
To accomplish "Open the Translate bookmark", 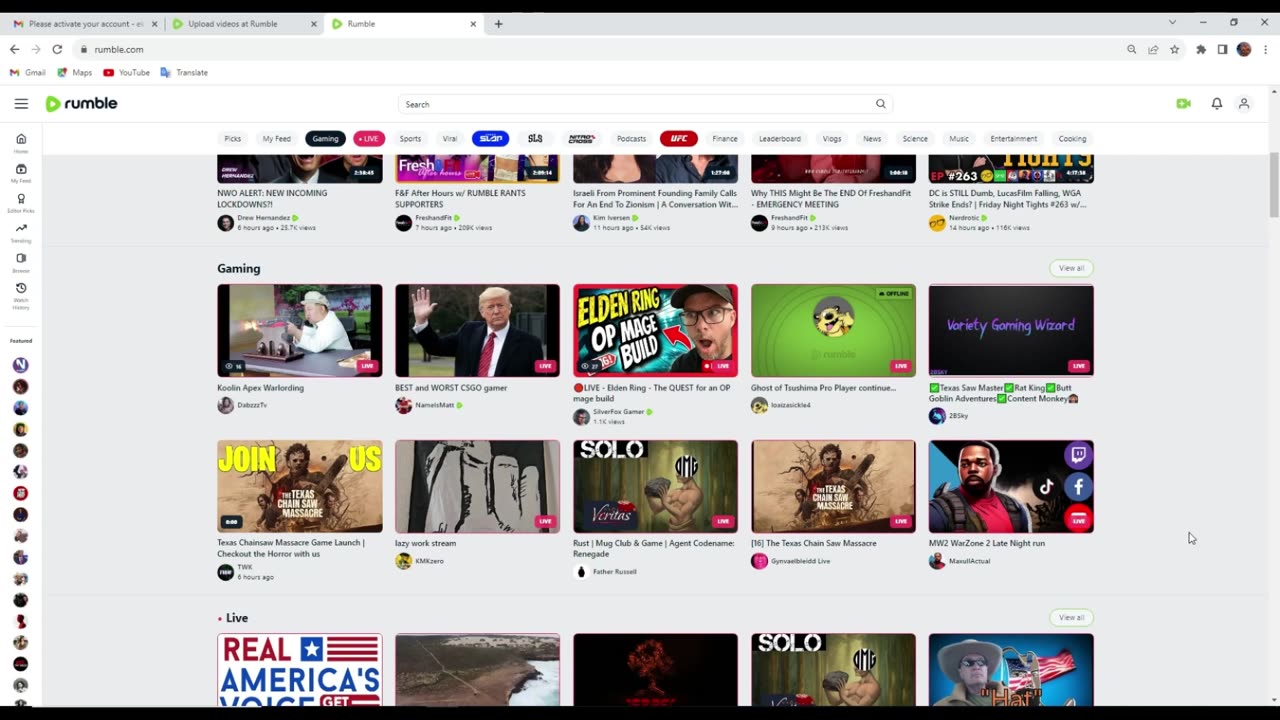I will [x=184, y=72].
